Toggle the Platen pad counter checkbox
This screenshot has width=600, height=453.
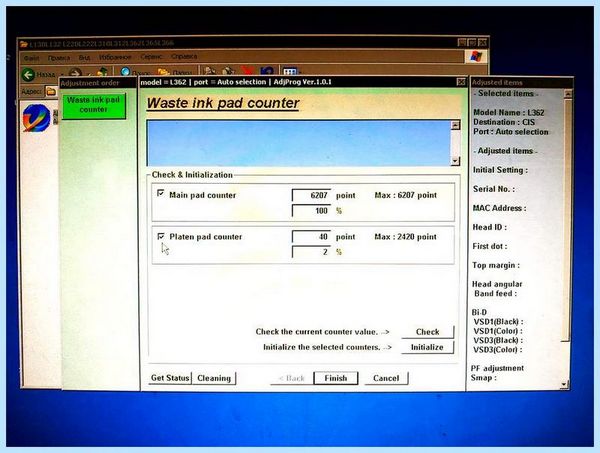coord(161,236)
